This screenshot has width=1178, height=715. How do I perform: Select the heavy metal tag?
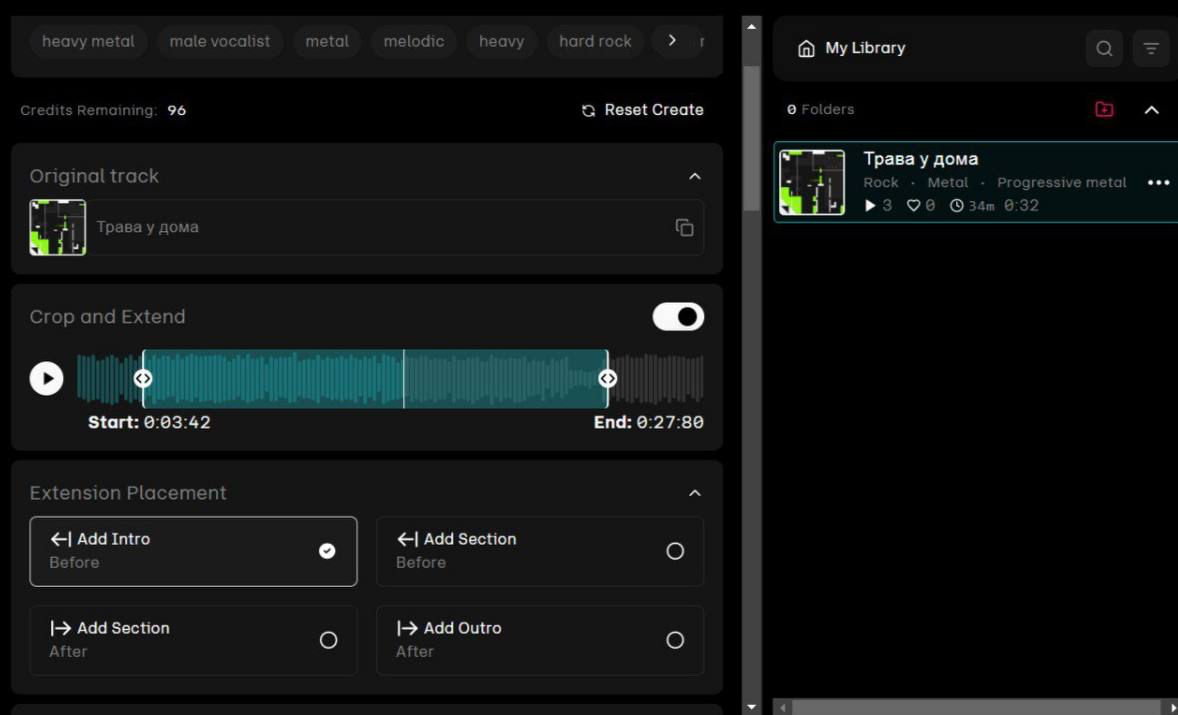pyautogui.click(x=88, y=41)
